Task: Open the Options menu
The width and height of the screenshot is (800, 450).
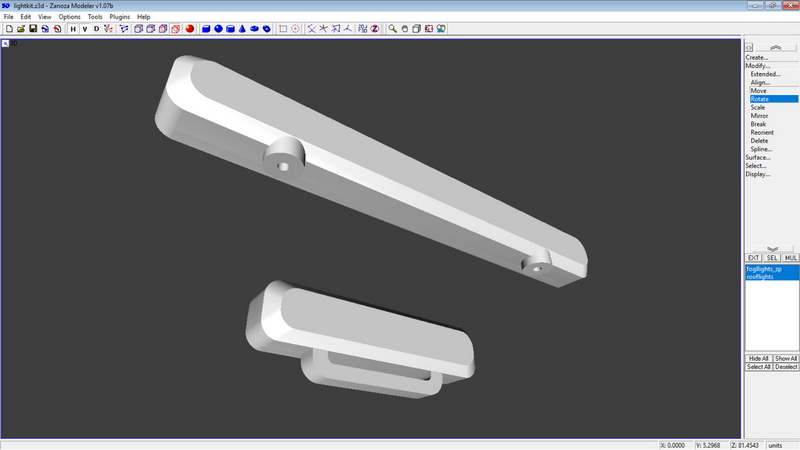Action: tap(69, 17)
